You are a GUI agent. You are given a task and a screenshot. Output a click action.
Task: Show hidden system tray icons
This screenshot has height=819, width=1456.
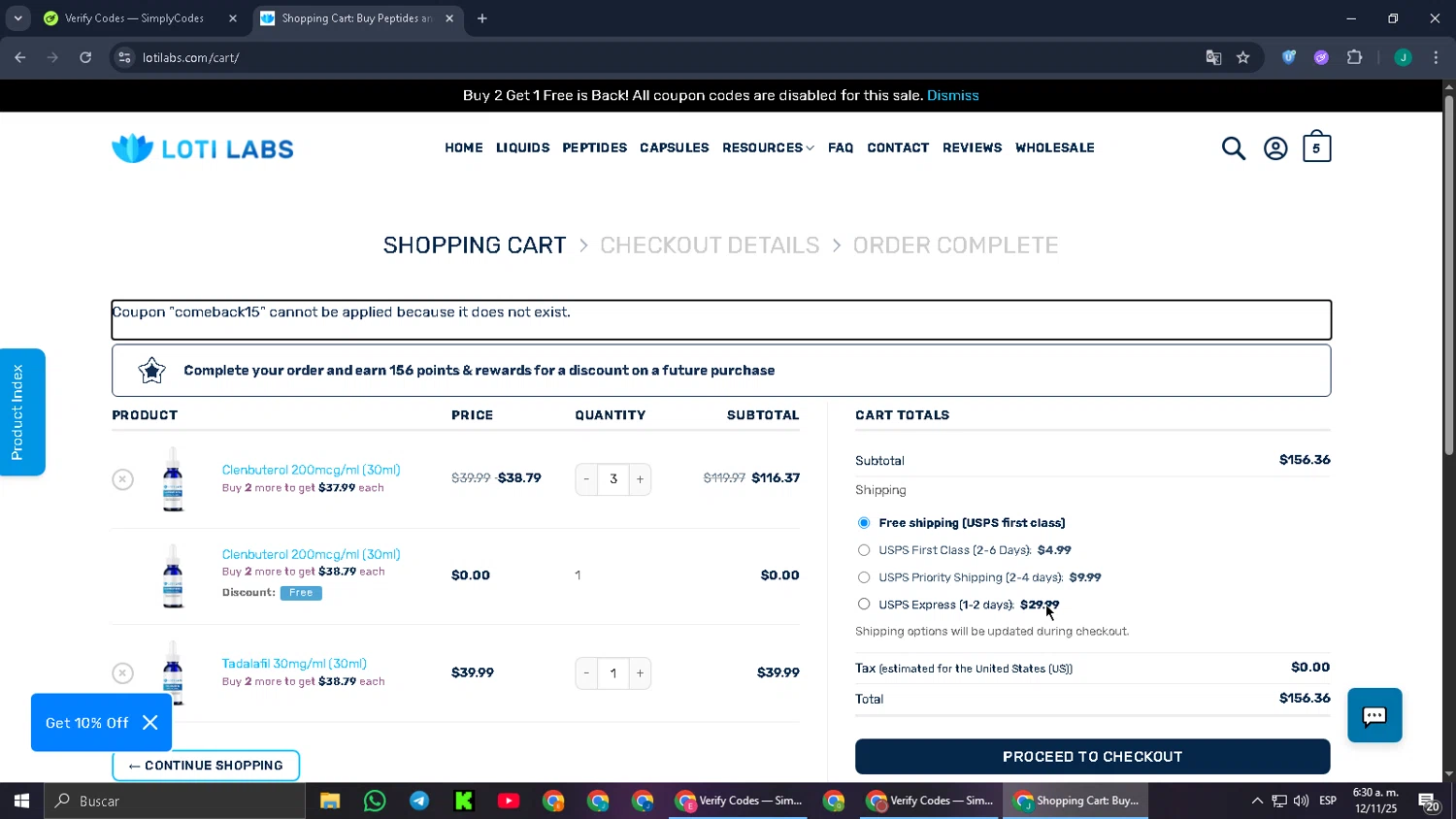pos(1257,801)
